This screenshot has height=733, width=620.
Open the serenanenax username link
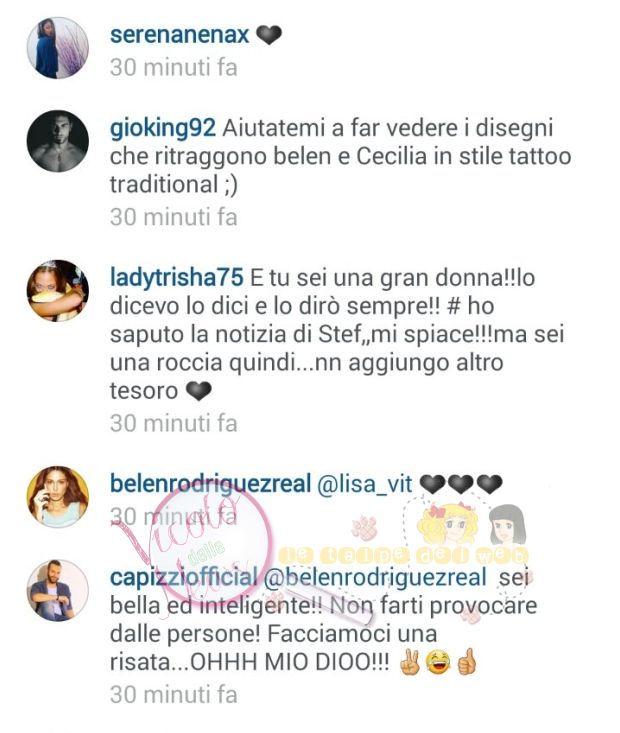click(180, 35)
